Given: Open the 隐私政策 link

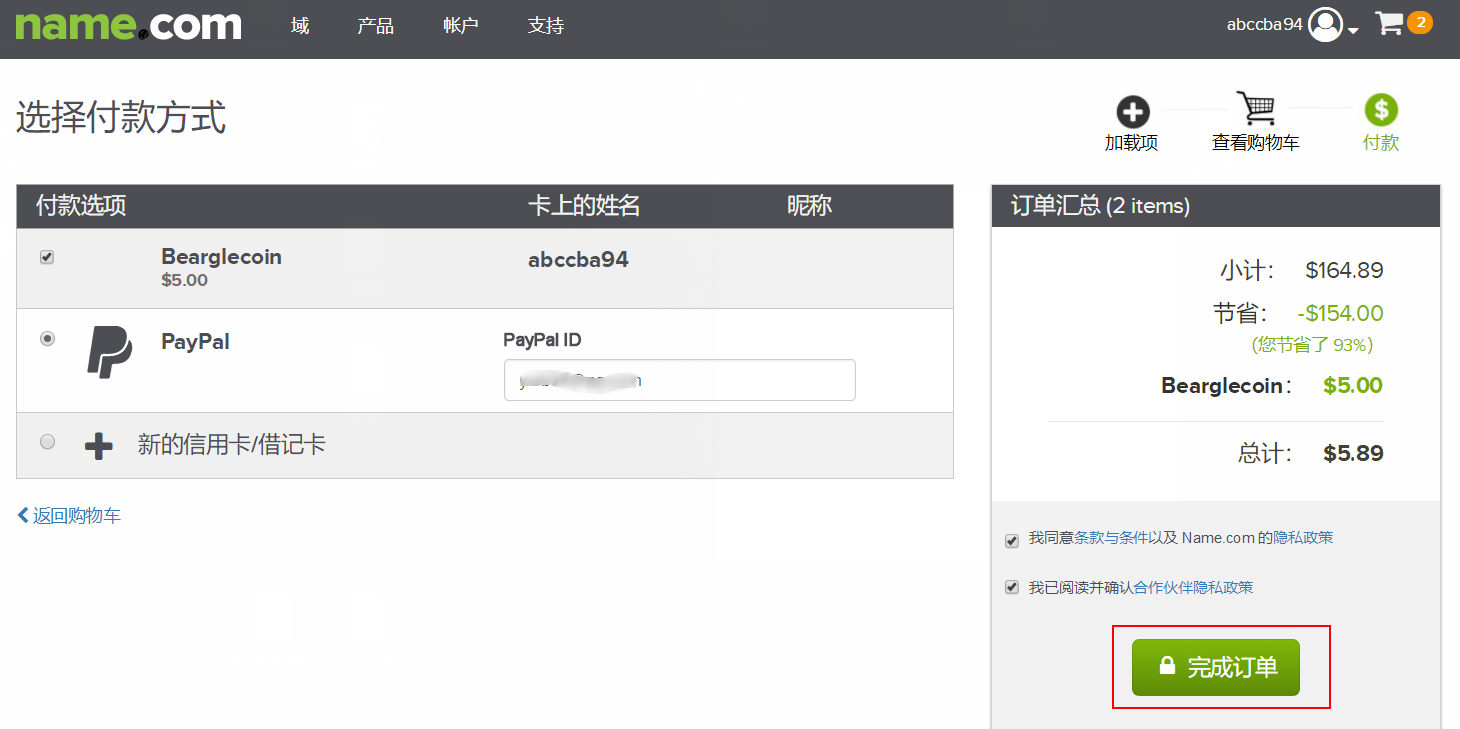Looking at the screenshot, I should click(1303, 537).
